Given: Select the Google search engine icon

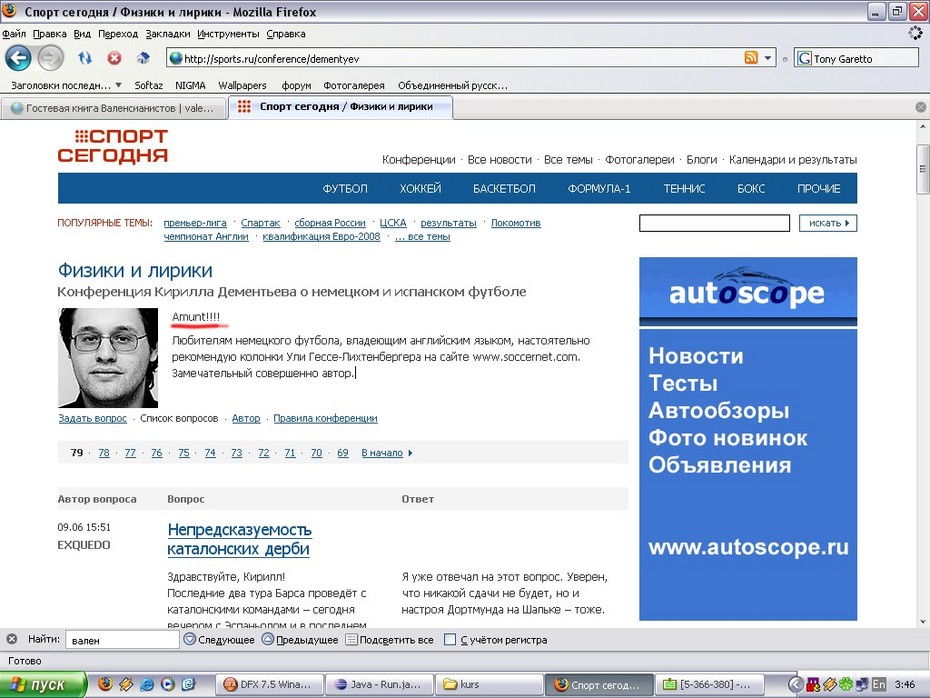Looking at the screenshot, I should [804, 58].
